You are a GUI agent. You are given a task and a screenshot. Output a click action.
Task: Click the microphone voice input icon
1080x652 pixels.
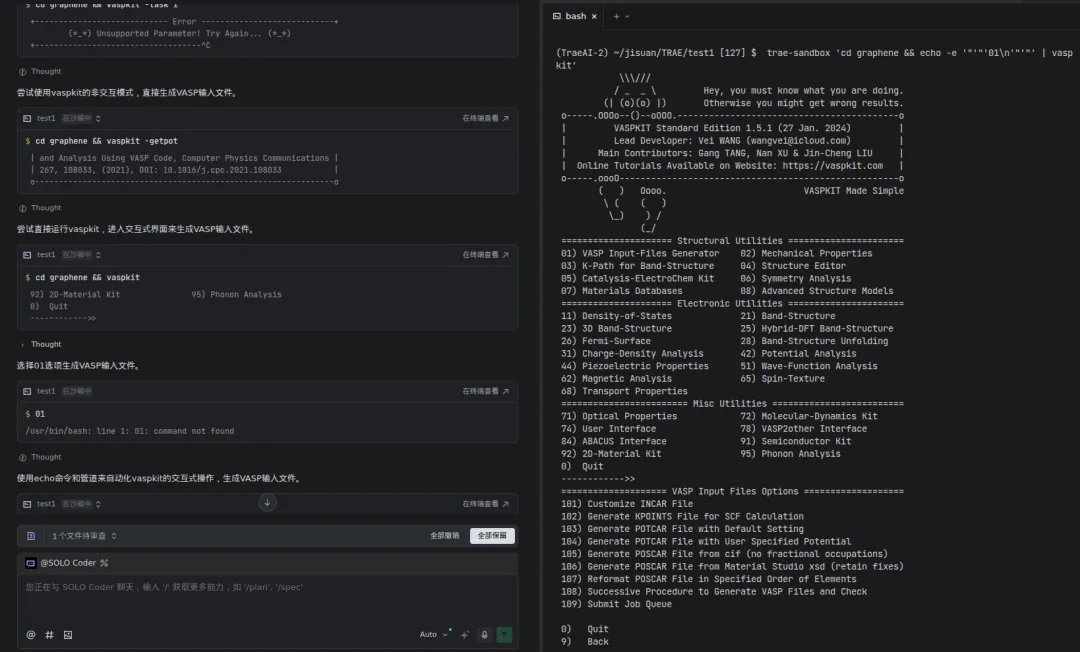click(484, 635)
